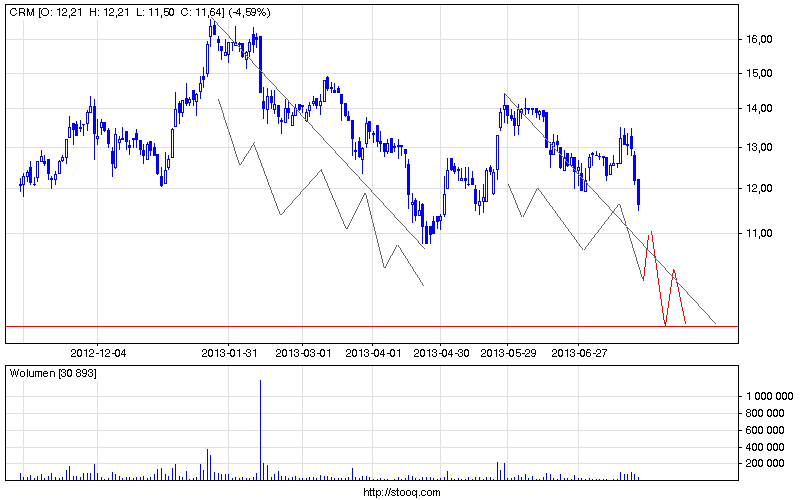The height and width of the screenshot is (500, 800).
Task: Click the Wolumen [30 893] label
Action: [x=53, y=373]
